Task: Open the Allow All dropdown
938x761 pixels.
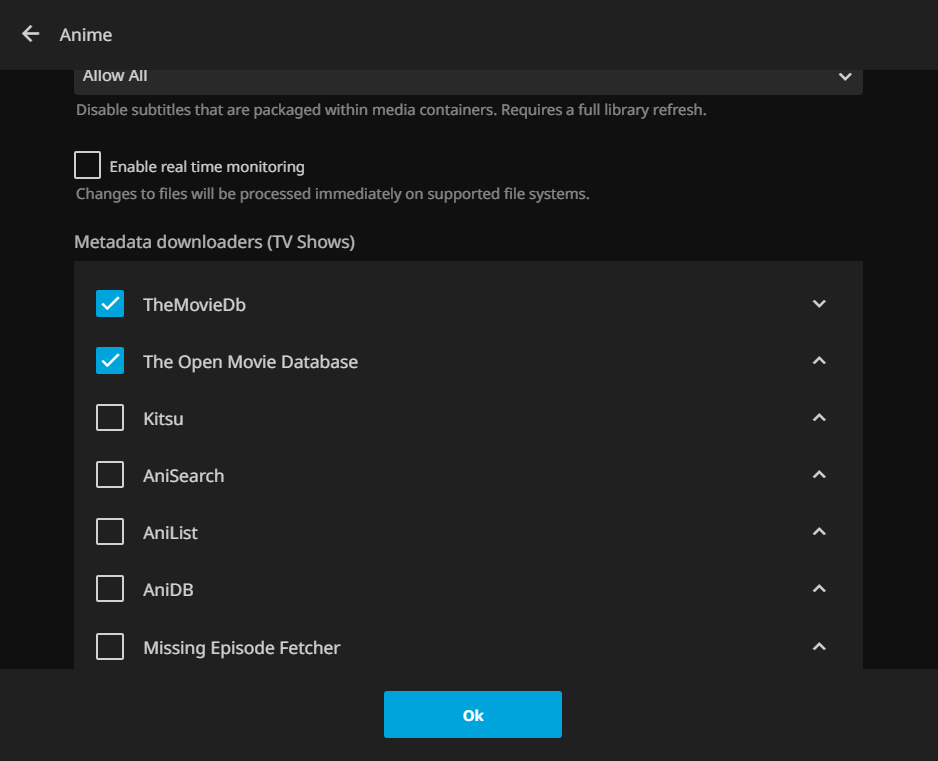Action: click(468, 78)
